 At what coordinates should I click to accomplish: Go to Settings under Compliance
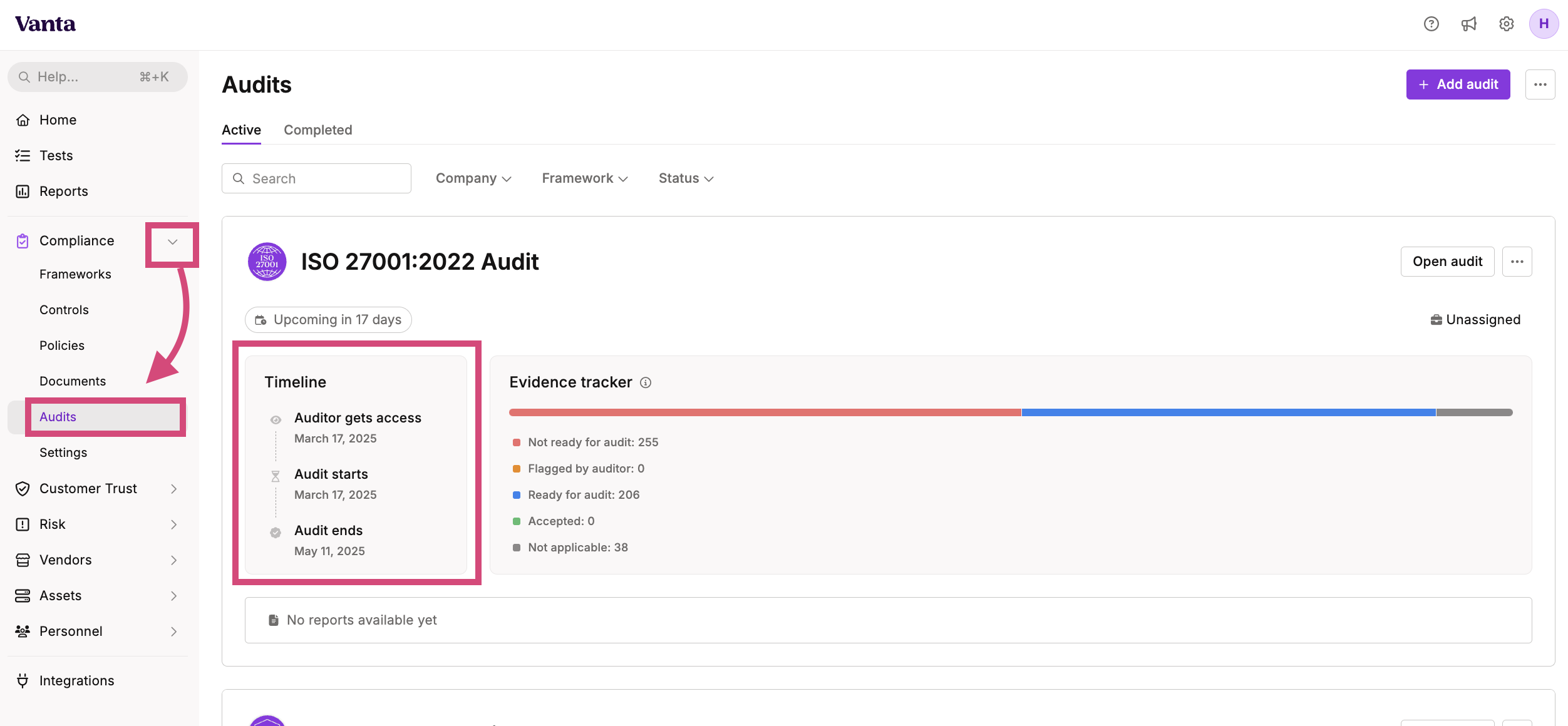coord(63,452)
